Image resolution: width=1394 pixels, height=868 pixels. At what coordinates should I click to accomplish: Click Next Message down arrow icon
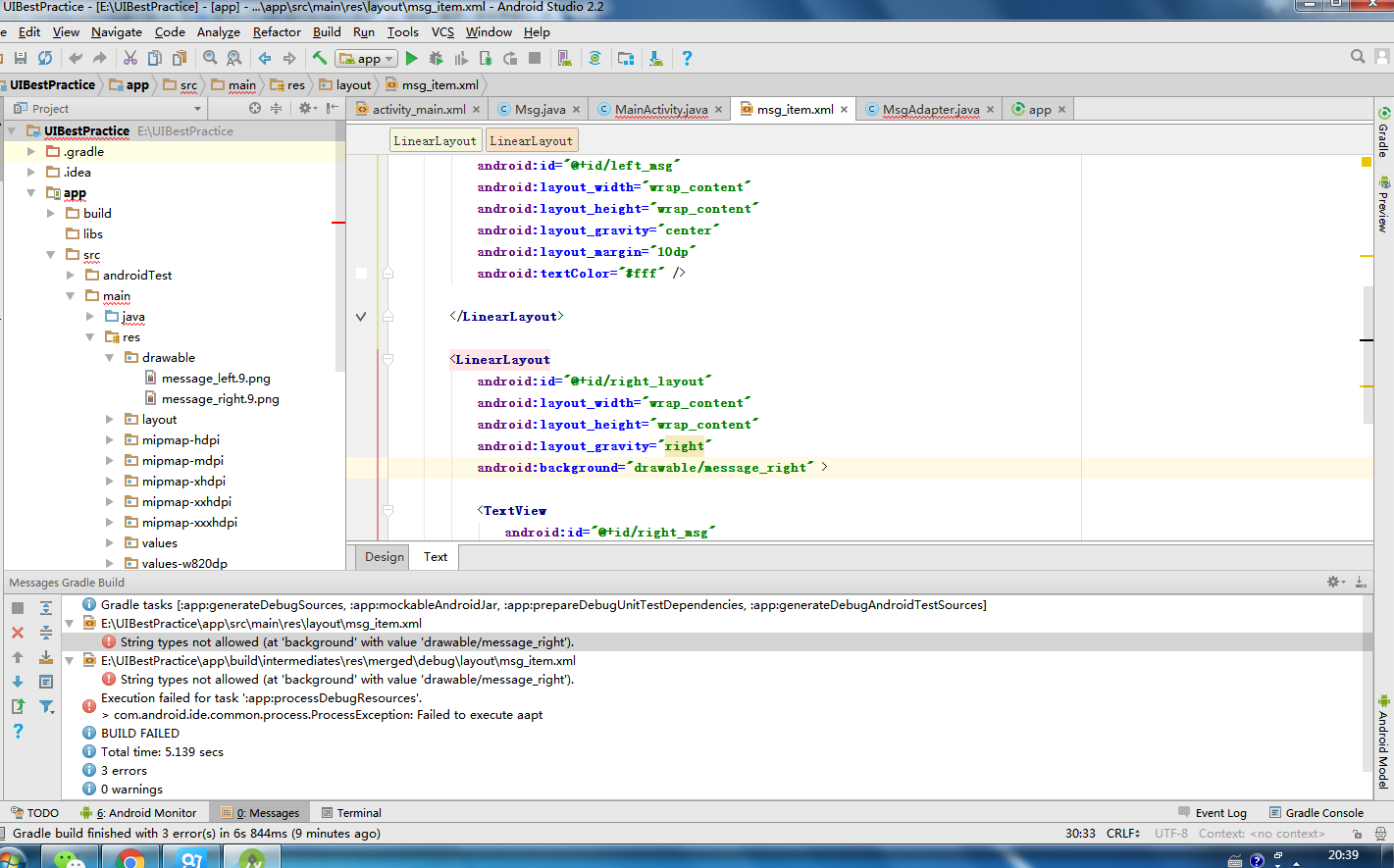click(18, 682)
